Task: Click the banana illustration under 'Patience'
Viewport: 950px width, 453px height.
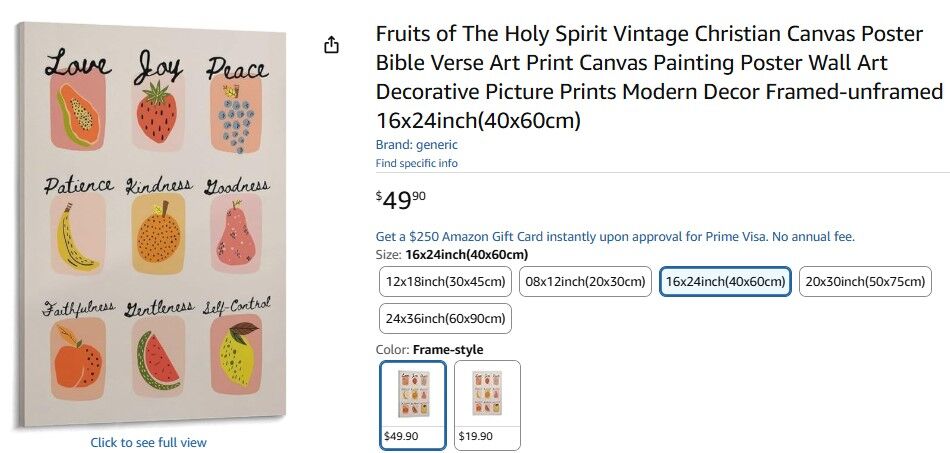Action: coord(77,236)
